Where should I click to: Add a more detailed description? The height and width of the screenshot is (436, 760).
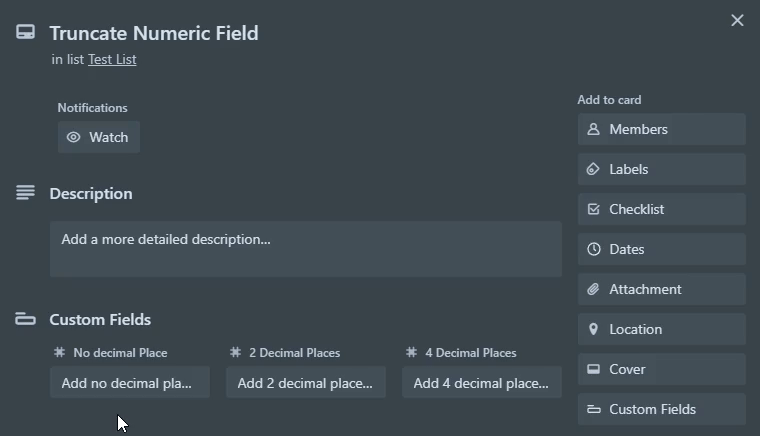306,249
